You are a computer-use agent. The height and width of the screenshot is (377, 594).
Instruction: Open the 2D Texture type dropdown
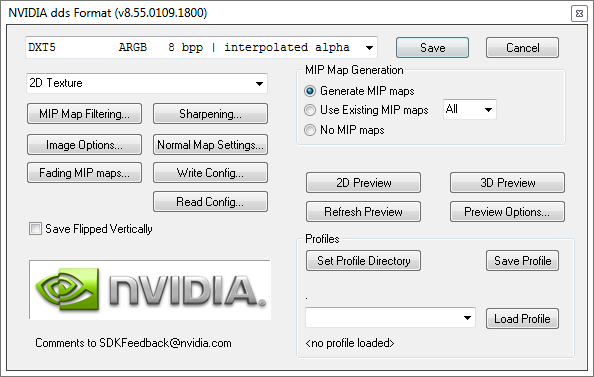pyautogui.click(x=147, y=83)
